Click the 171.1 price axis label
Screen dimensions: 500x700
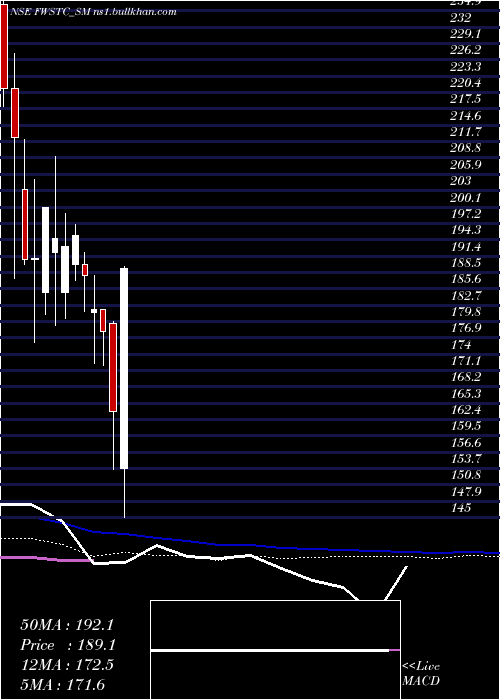pos(466,361)
